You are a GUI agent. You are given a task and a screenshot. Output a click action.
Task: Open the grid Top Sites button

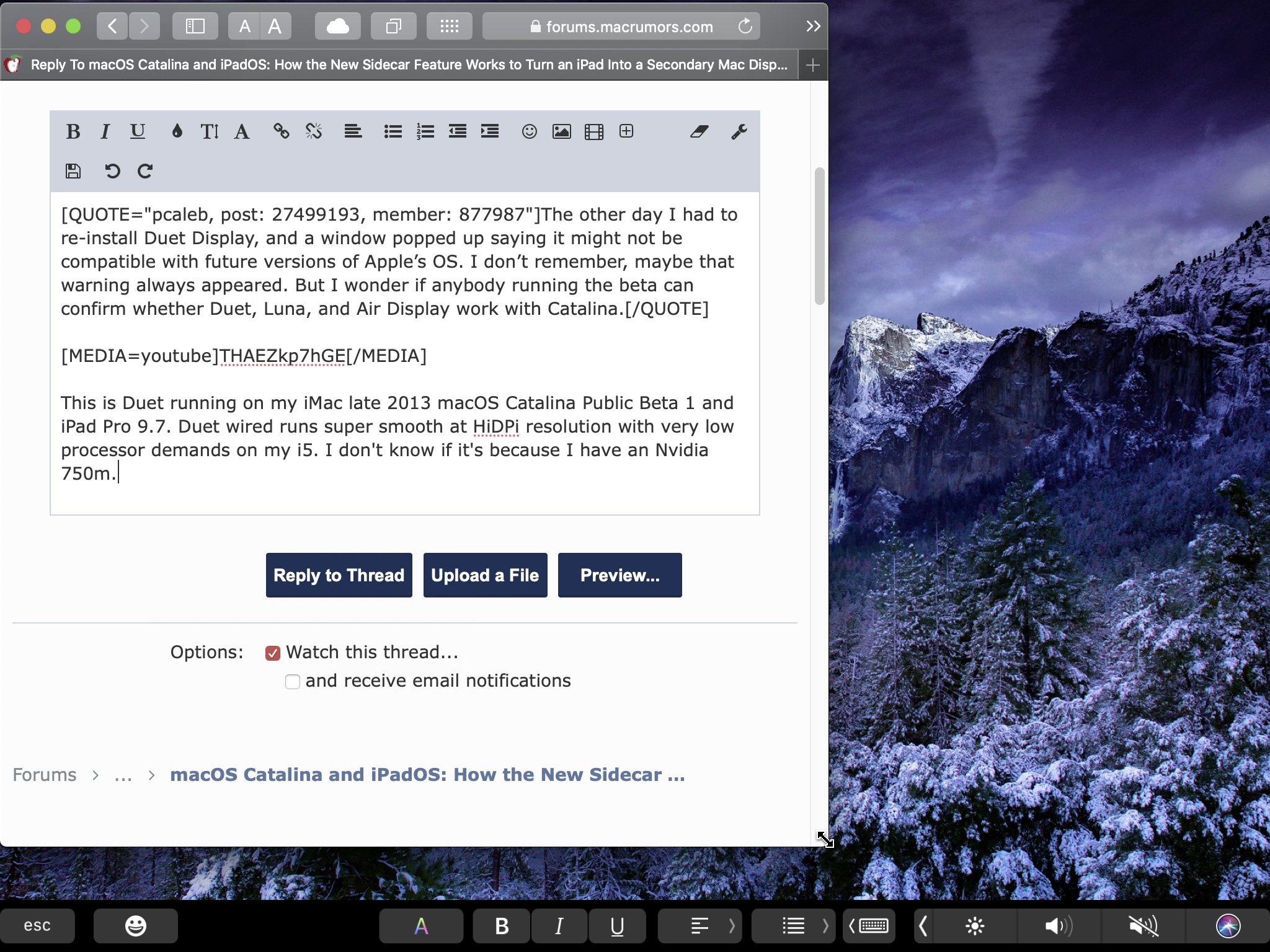450,26
